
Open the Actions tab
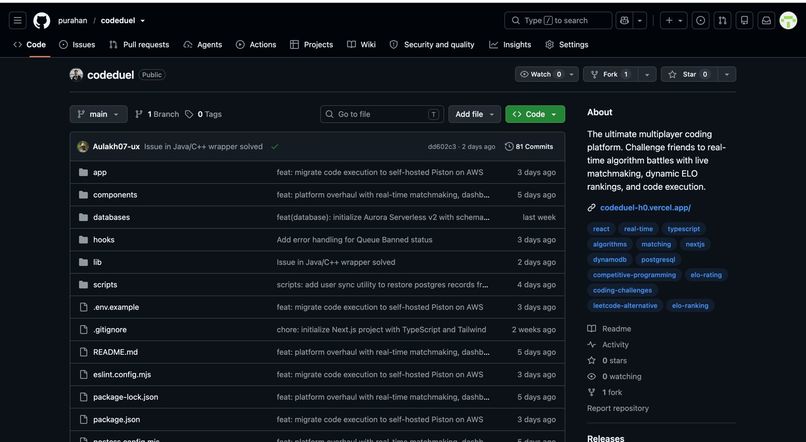coord(256,45)
